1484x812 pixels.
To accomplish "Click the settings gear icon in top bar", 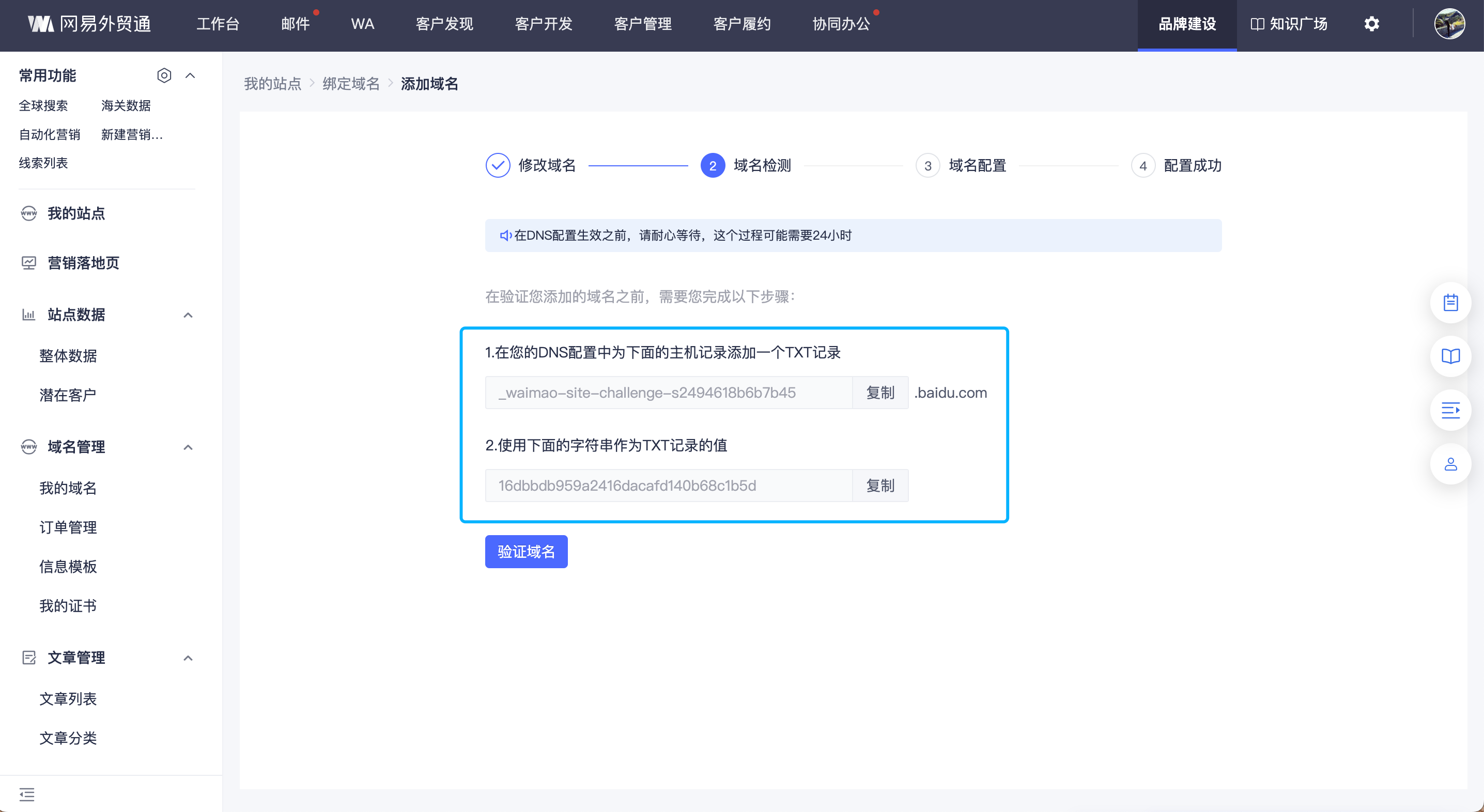I will [x=1372, y=24].
